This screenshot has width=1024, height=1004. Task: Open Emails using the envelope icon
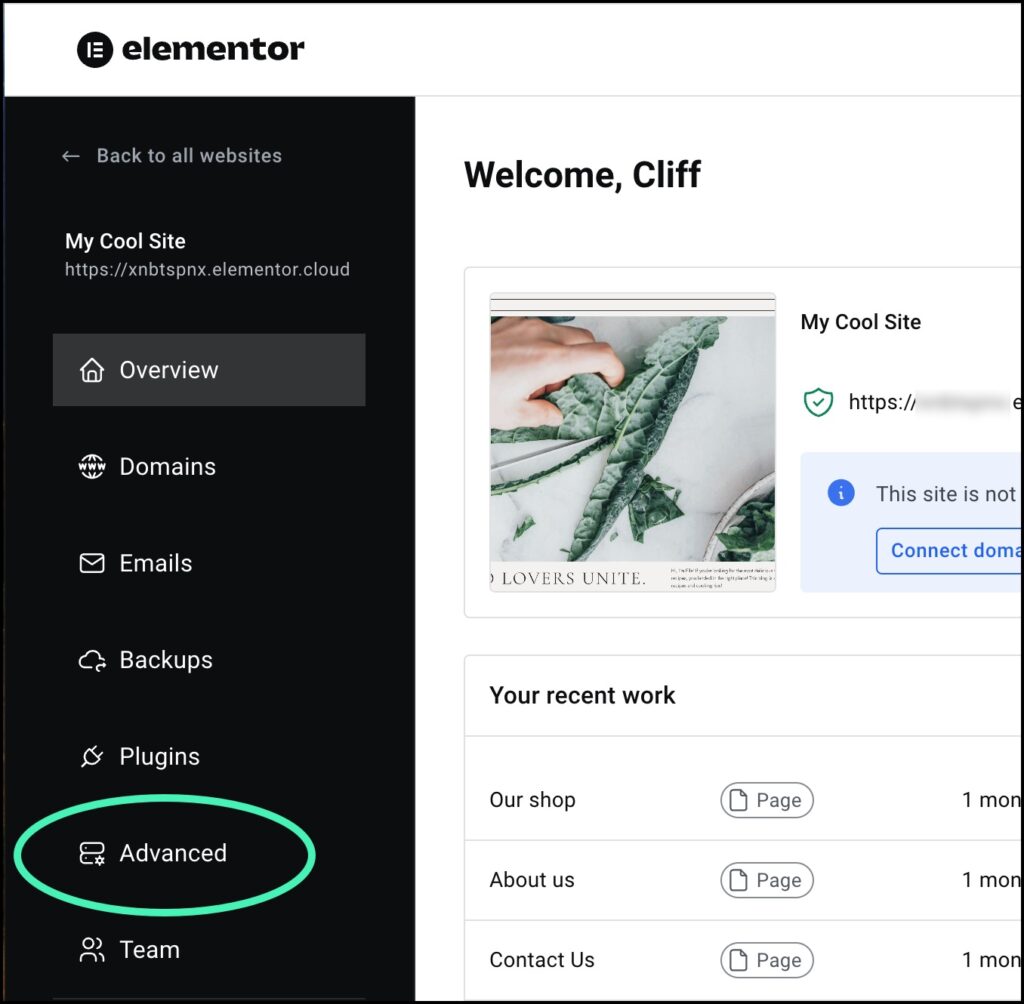pos(91,562)
